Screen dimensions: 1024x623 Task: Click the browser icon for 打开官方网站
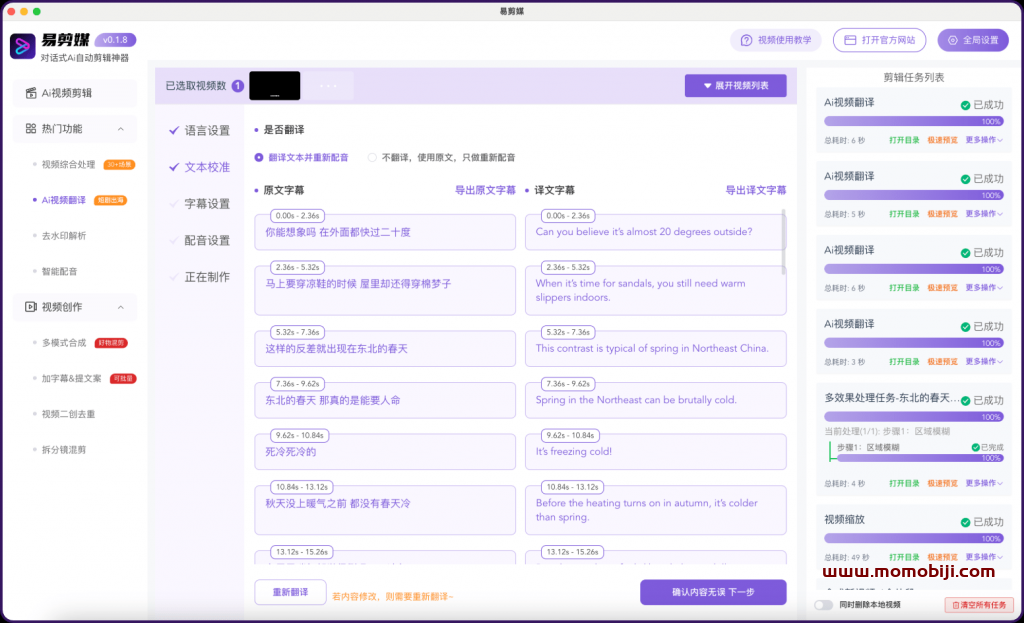850,40
